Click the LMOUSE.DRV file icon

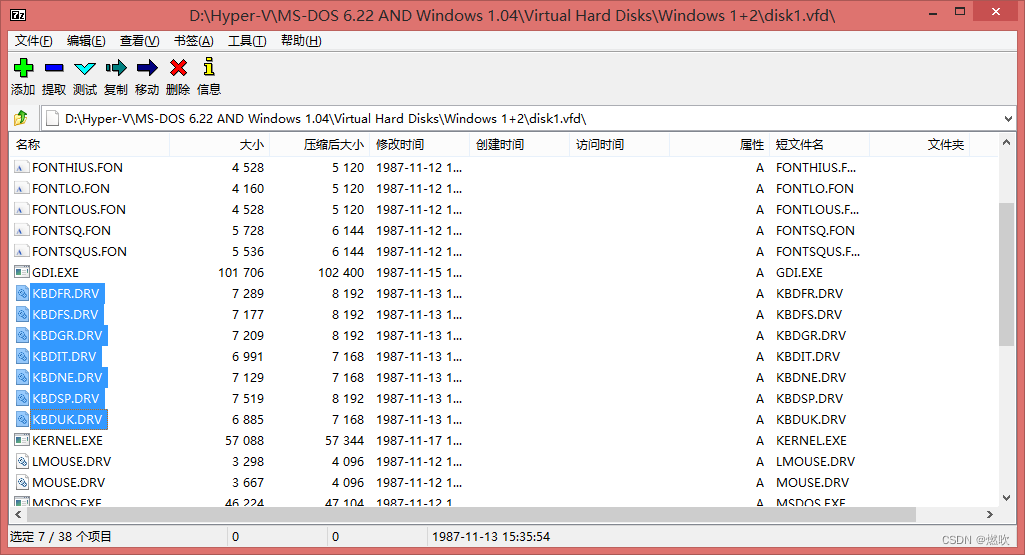pyautogui.click(x=22, y=461)
